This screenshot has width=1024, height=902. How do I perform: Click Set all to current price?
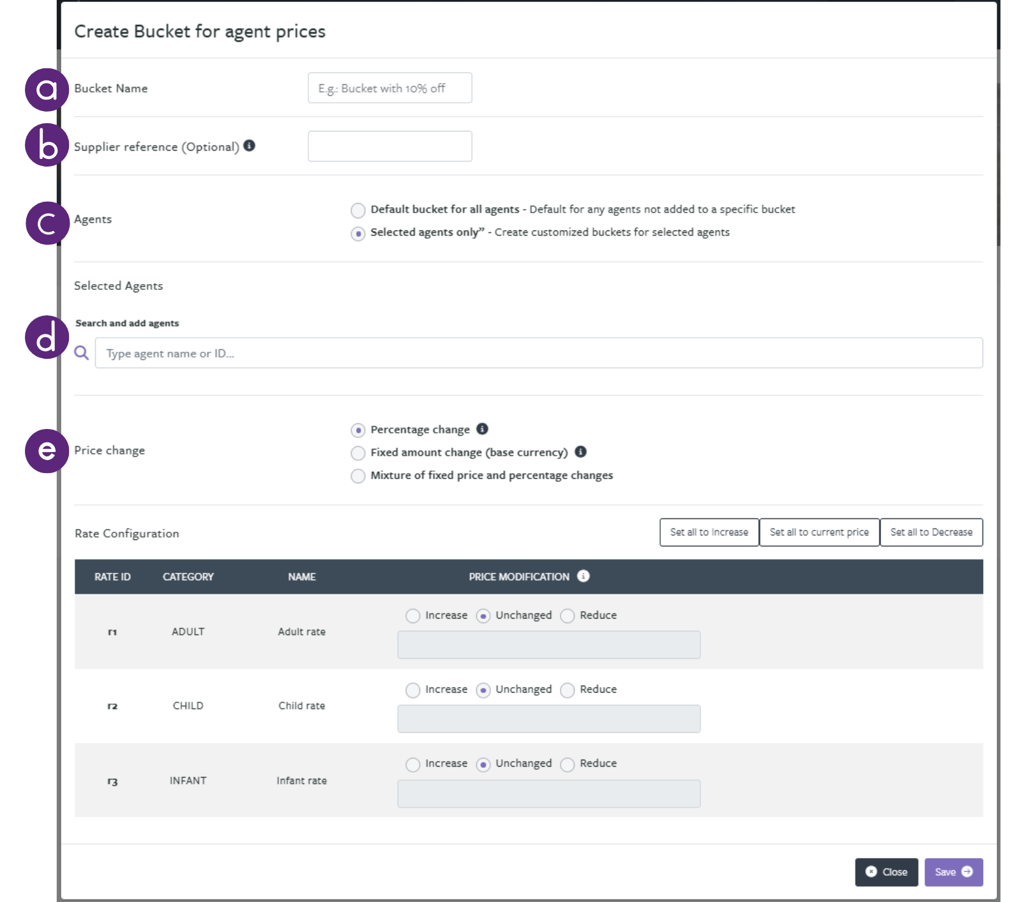pyautogui.click(x=820, y=532)
